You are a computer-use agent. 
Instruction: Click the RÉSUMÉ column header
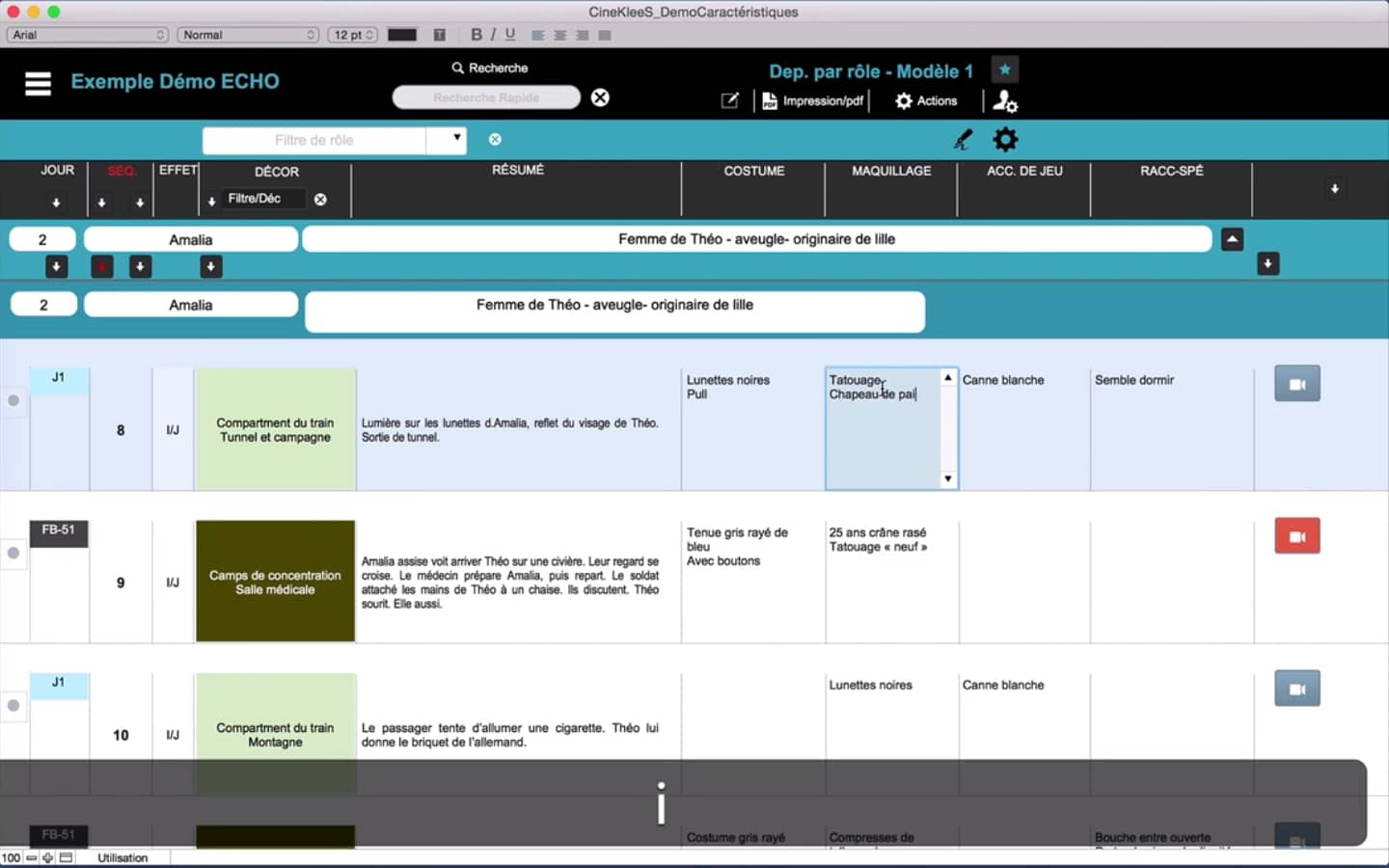[x=518, y=170]
